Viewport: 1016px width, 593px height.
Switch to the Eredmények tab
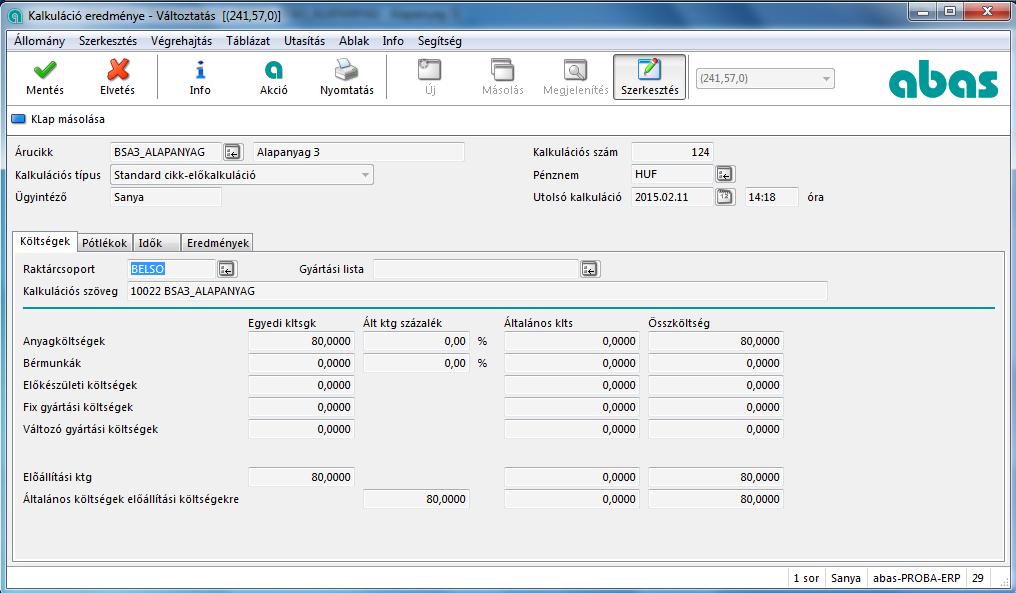tap(217, 243)
